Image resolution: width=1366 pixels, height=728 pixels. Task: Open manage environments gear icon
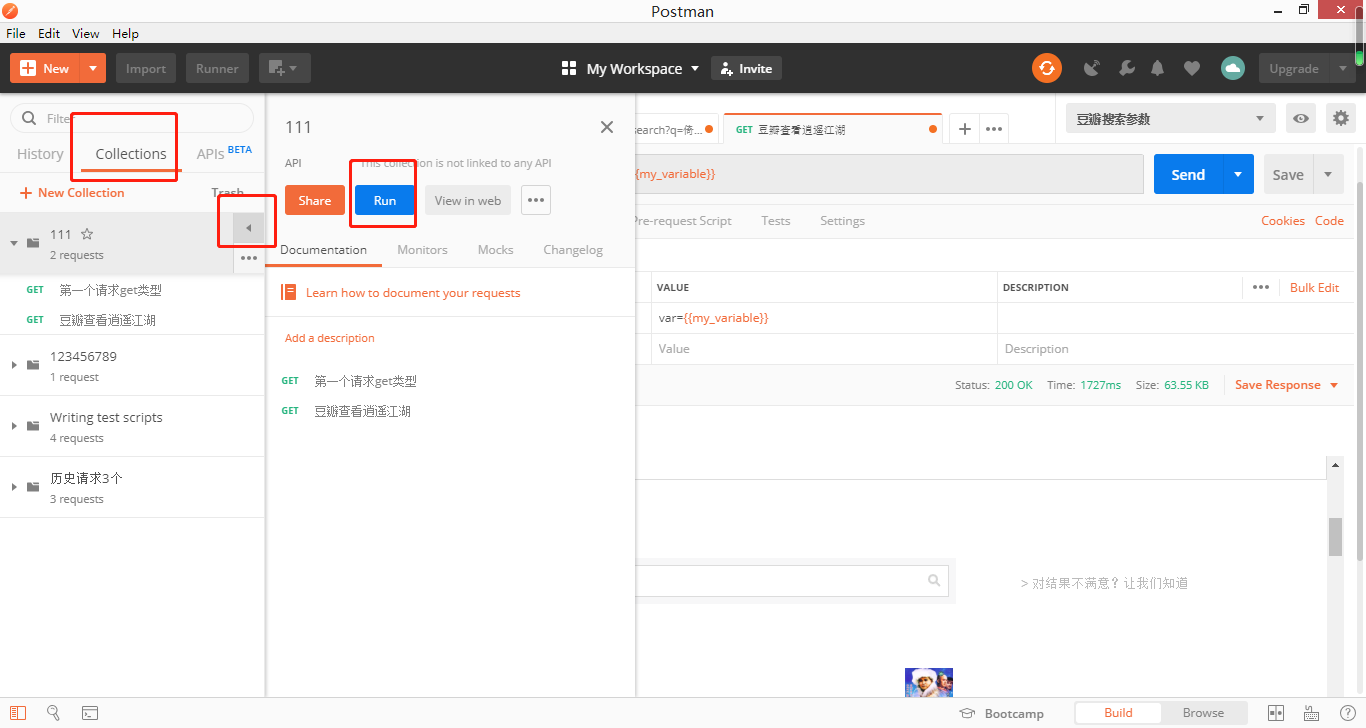pyautogui.click(x=1341, y=118)
